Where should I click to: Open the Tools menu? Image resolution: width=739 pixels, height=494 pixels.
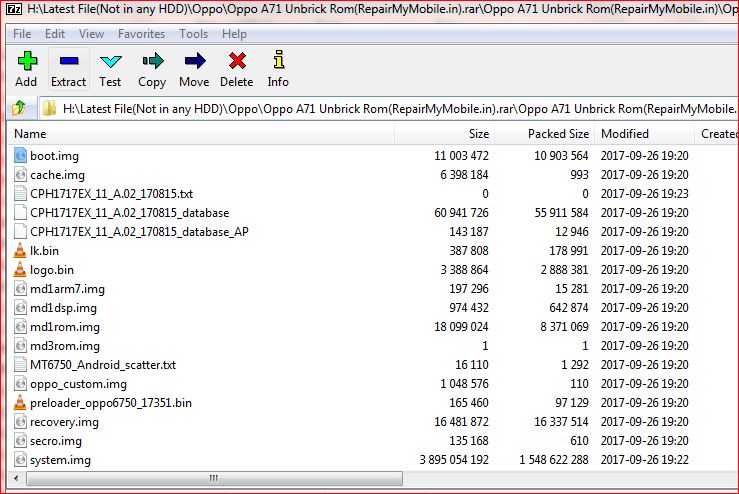[x=193, y=34]
